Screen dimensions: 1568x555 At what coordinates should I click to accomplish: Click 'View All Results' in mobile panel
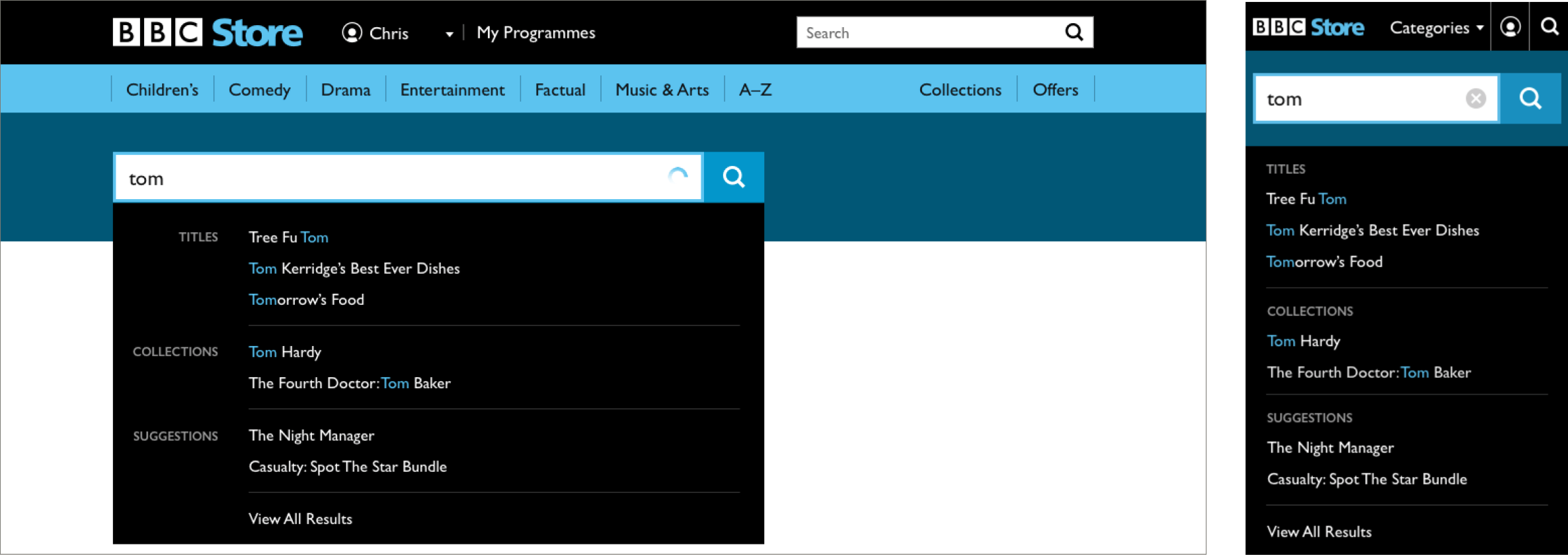pos(1319,531)
